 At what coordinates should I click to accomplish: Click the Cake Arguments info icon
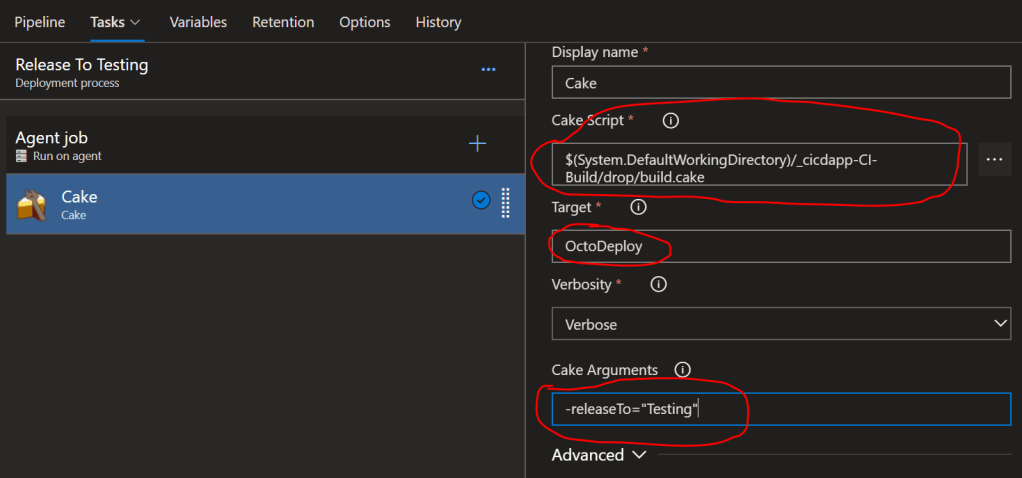coord(682,370)
